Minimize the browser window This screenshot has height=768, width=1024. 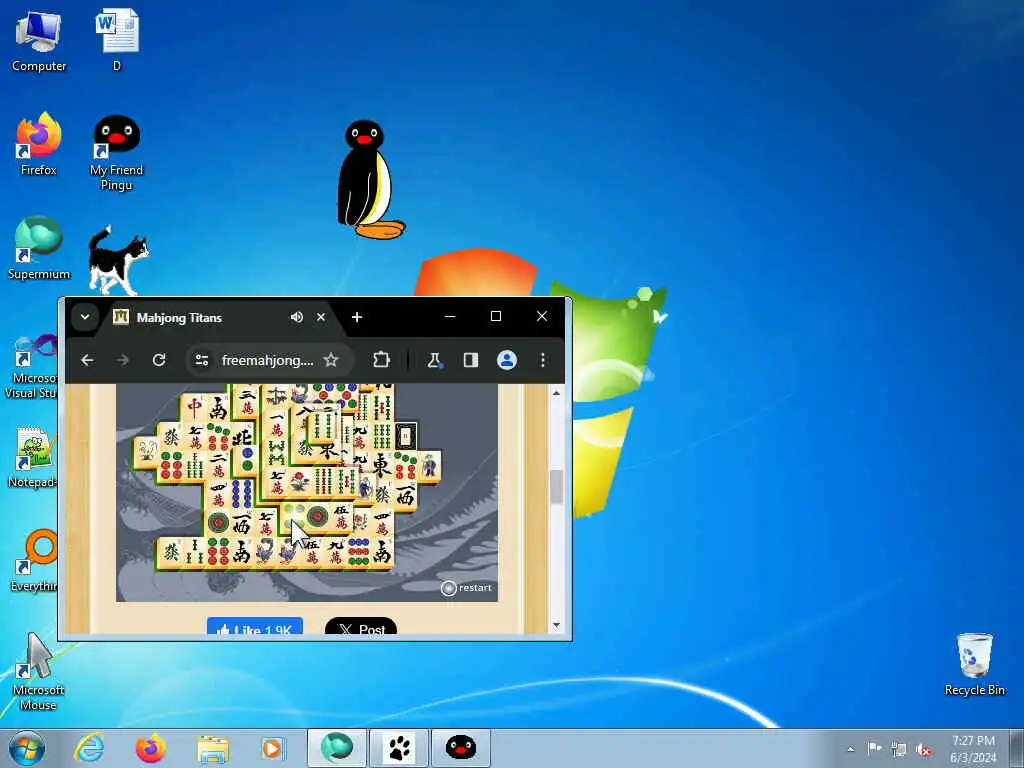450,316
